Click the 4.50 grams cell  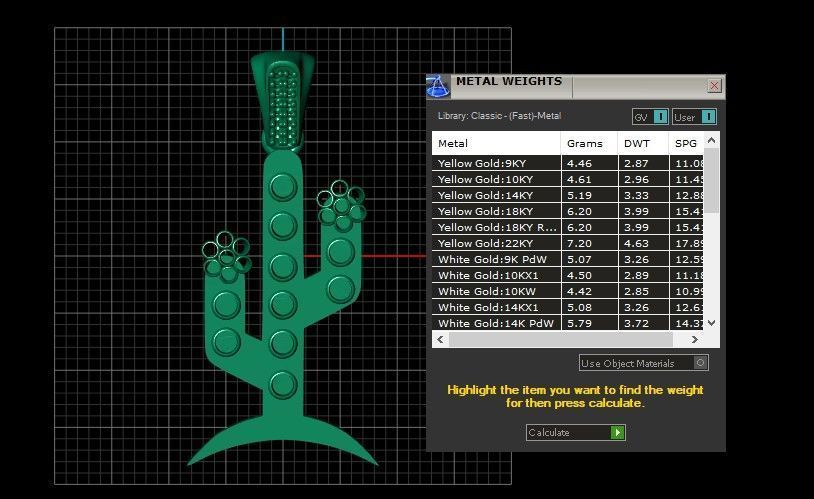click(x=590, y=275)
